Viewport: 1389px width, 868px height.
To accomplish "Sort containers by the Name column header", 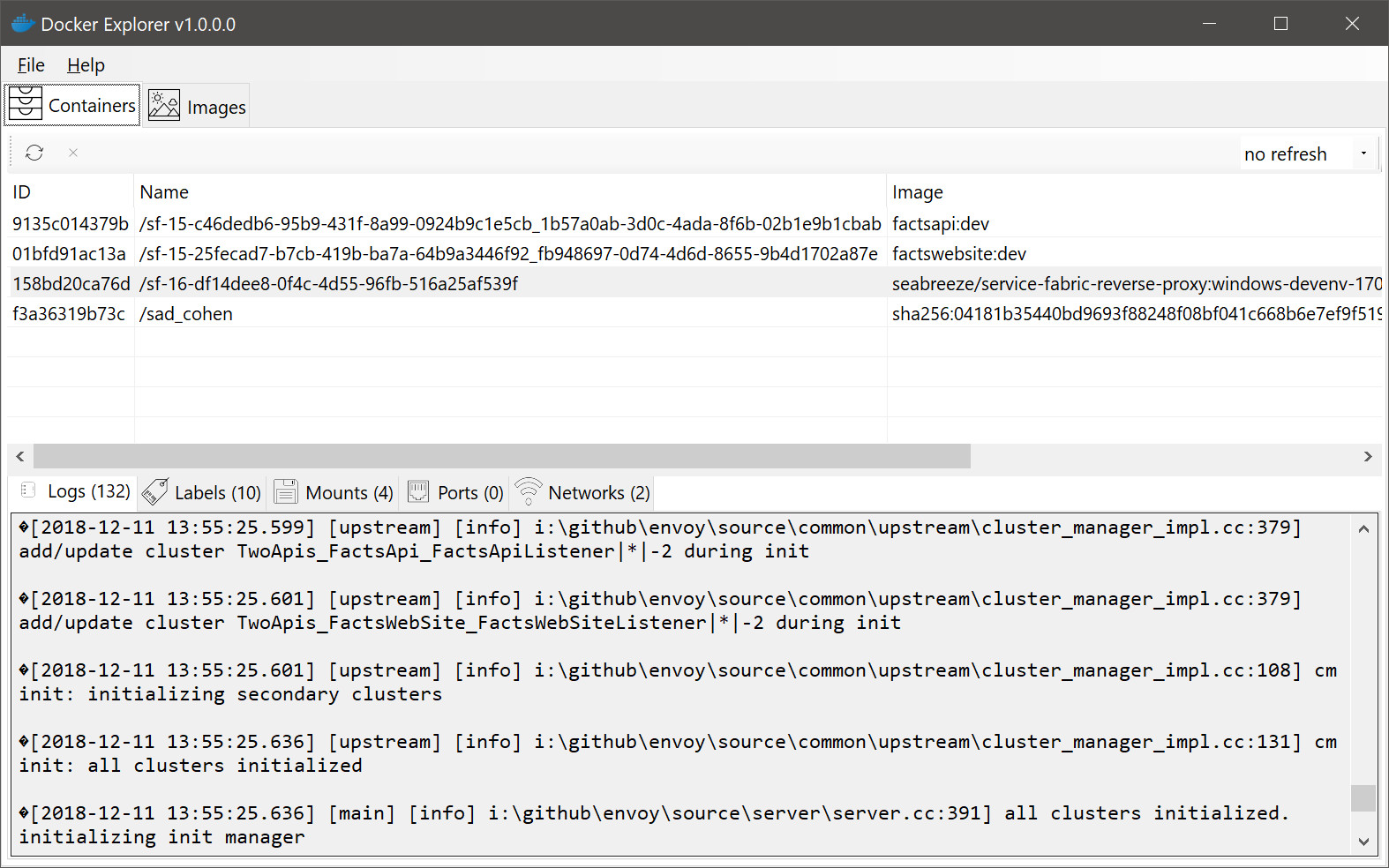I will (x=164, y=192).
